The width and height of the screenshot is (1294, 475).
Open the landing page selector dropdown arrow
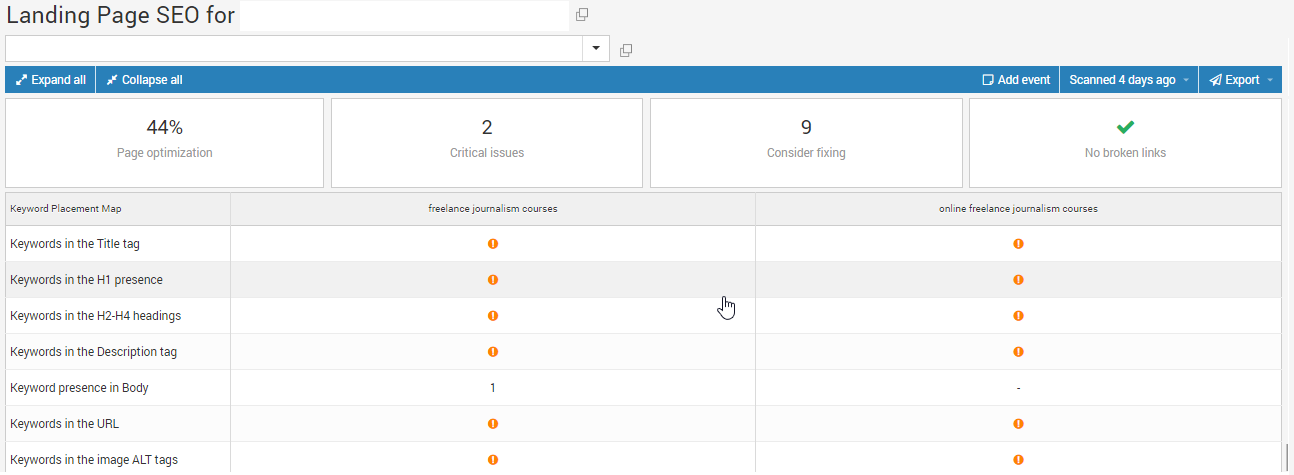pyautogui.click(x=596, y=48)
